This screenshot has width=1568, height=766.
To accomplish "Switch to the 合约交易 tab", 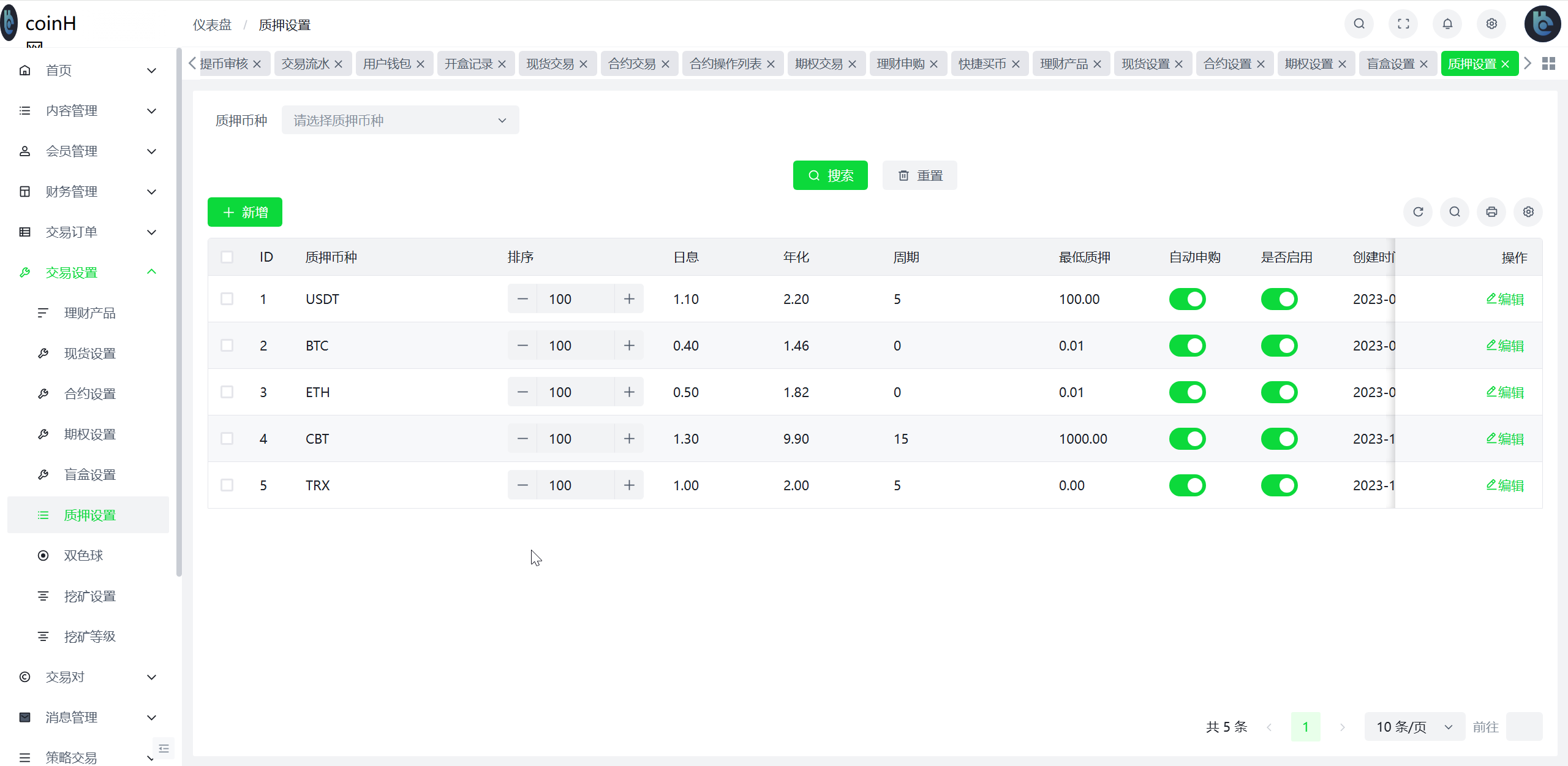I will point(632,63).
